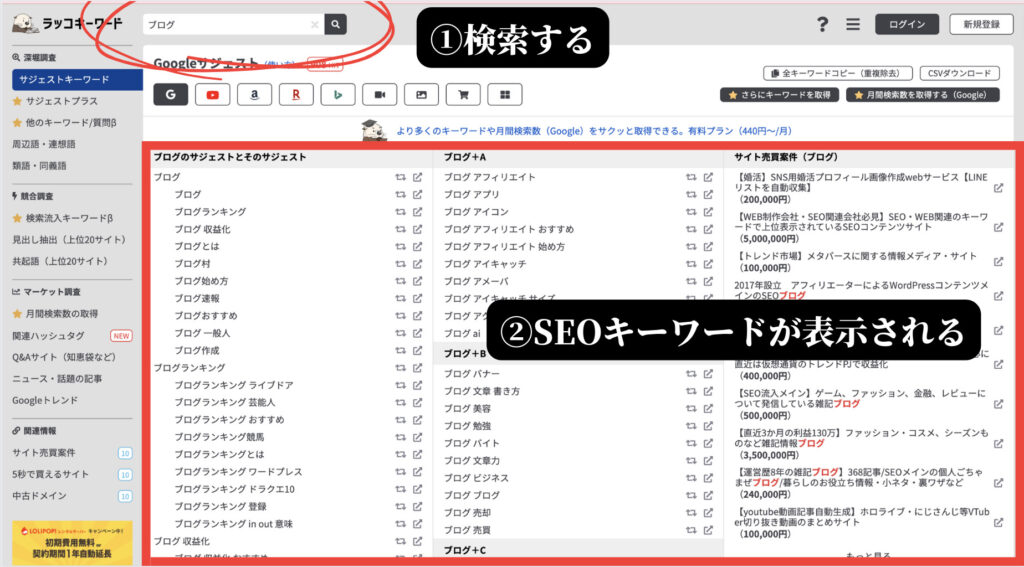This screenshot has width=1024, height=567.
Task: Click the keyword ブログ アイコン
Action: pyautogui.click(x=476, y=212)
